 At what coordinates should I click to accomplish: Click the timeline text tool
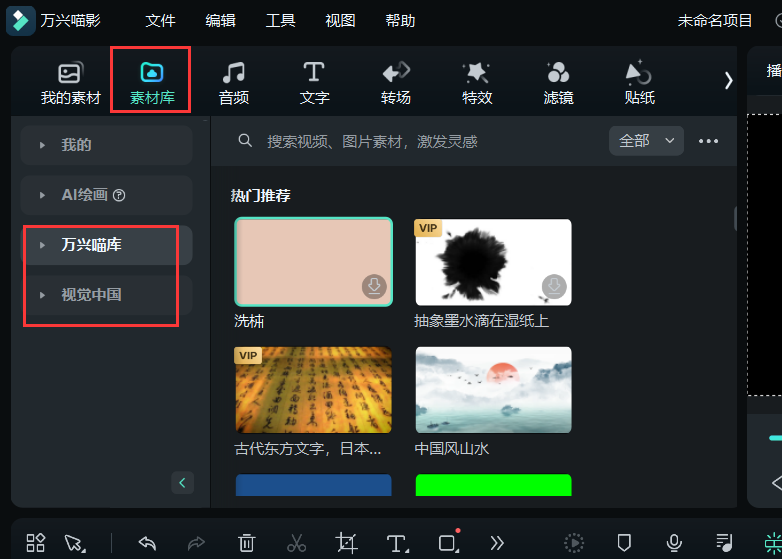coord(397,543)
